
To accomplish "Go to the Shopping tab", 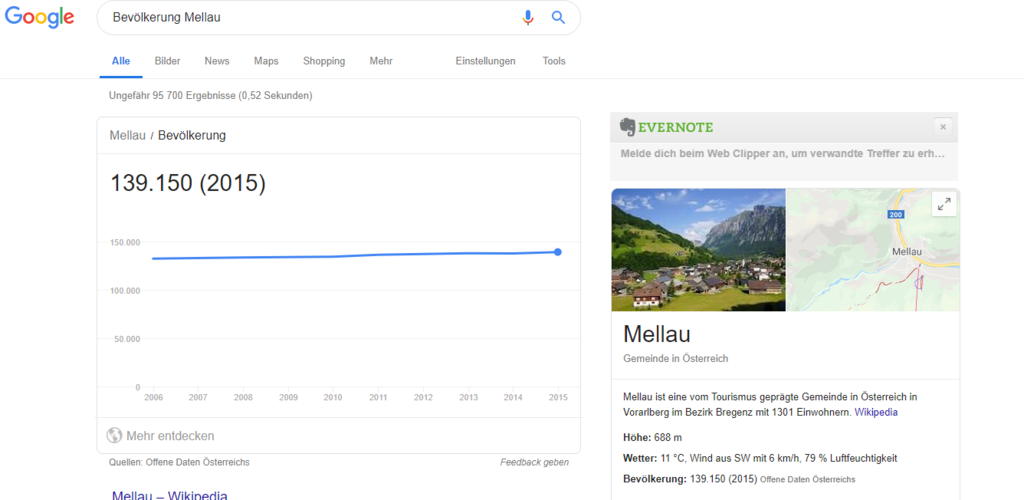I will 324,61.
